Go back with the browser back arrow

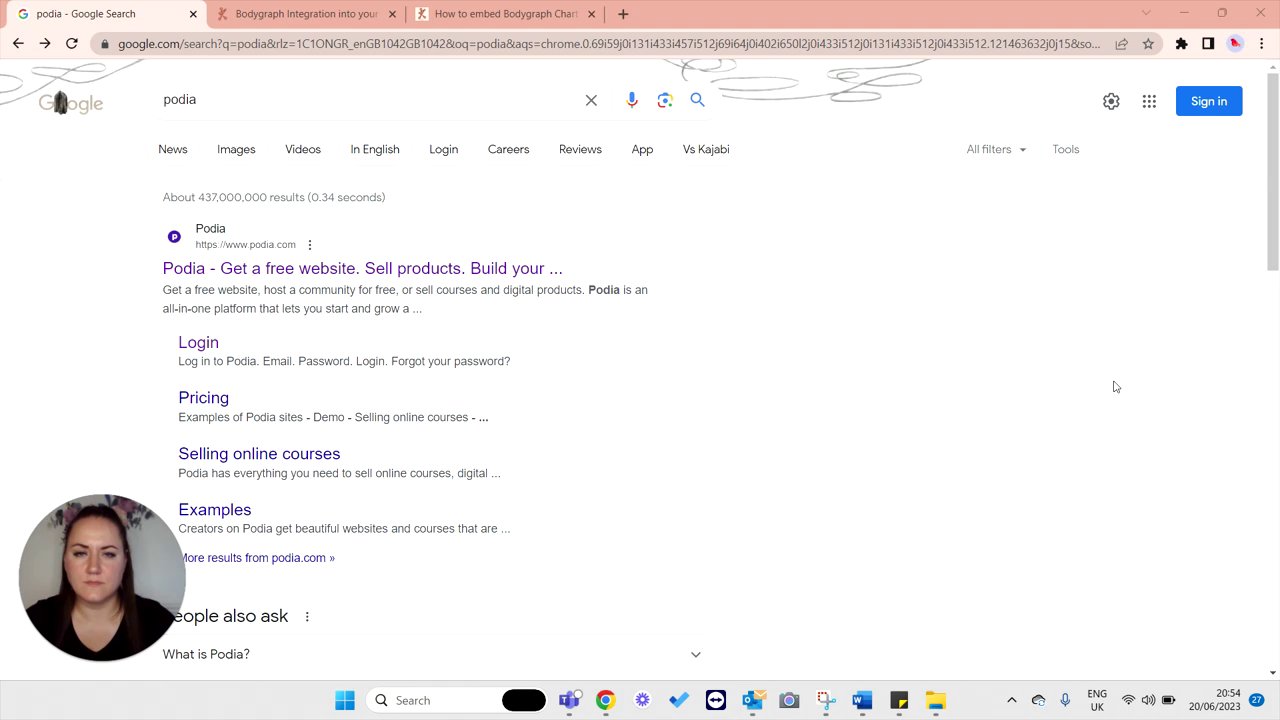pos(18,43)
